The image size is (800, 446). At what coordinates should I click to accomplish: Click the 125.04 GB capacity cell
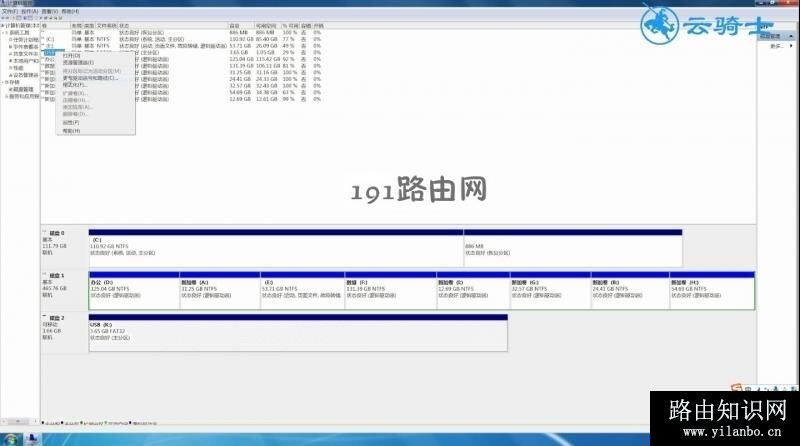[x=241, y=59]
